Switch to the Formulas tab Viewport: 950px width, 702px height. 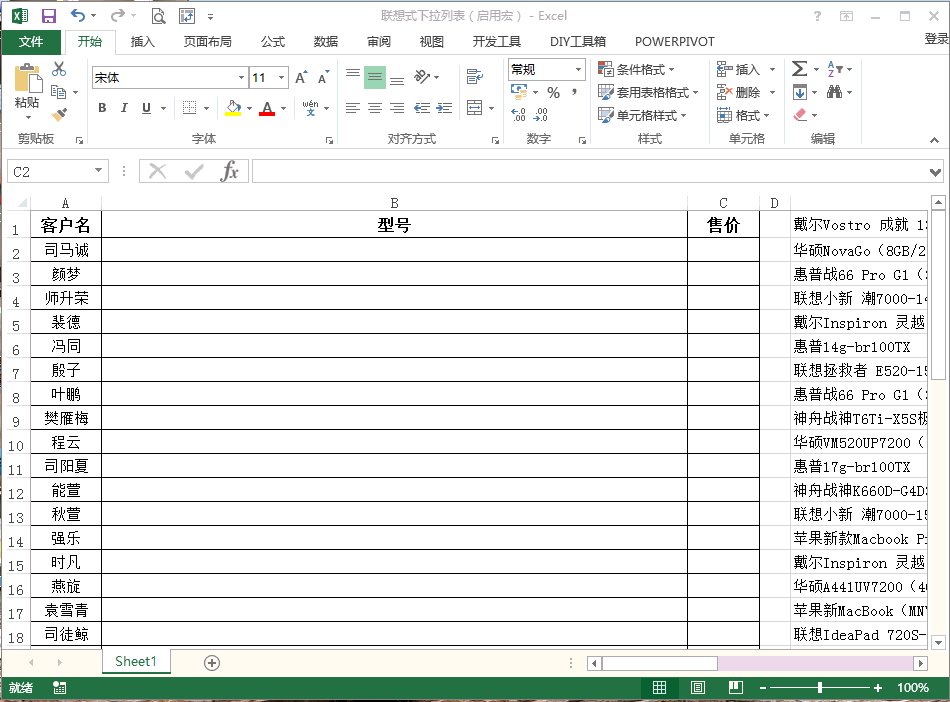coord(273,42)
